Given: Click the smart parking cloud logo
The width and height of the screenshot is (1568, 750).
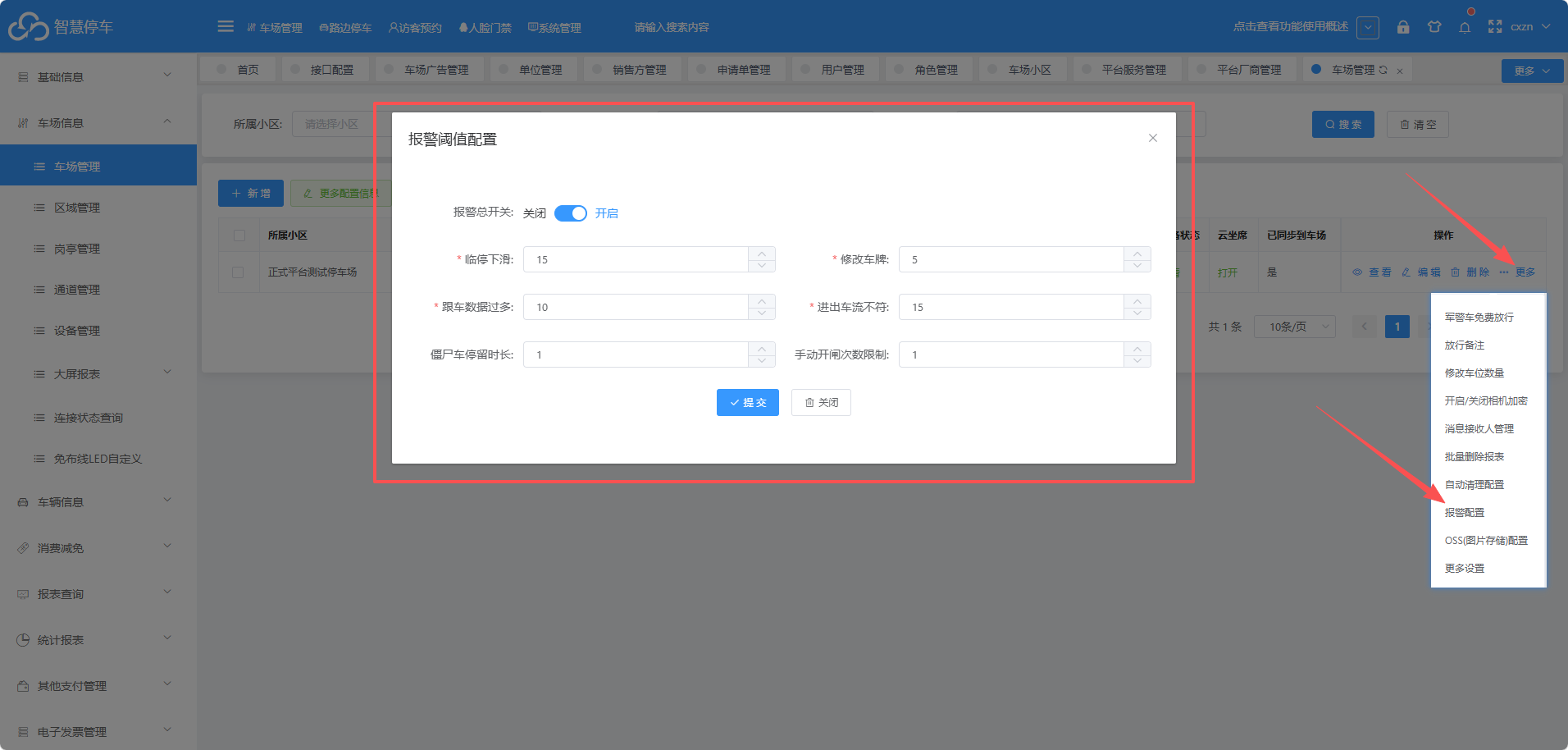Looking at the screenshot, I should click(x=29, y=26).
